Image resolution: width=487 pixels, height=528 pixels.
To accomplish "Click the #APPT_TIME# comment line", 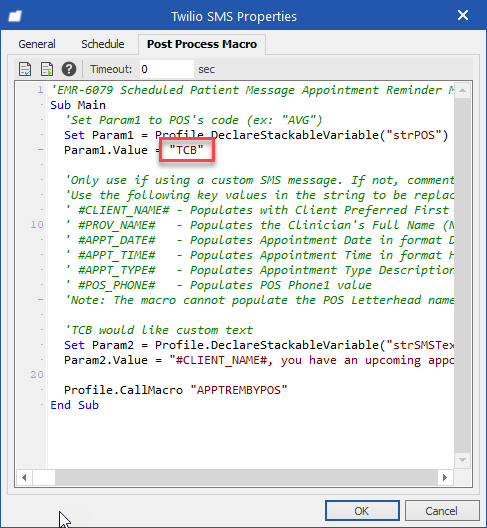I will [259, 255].
